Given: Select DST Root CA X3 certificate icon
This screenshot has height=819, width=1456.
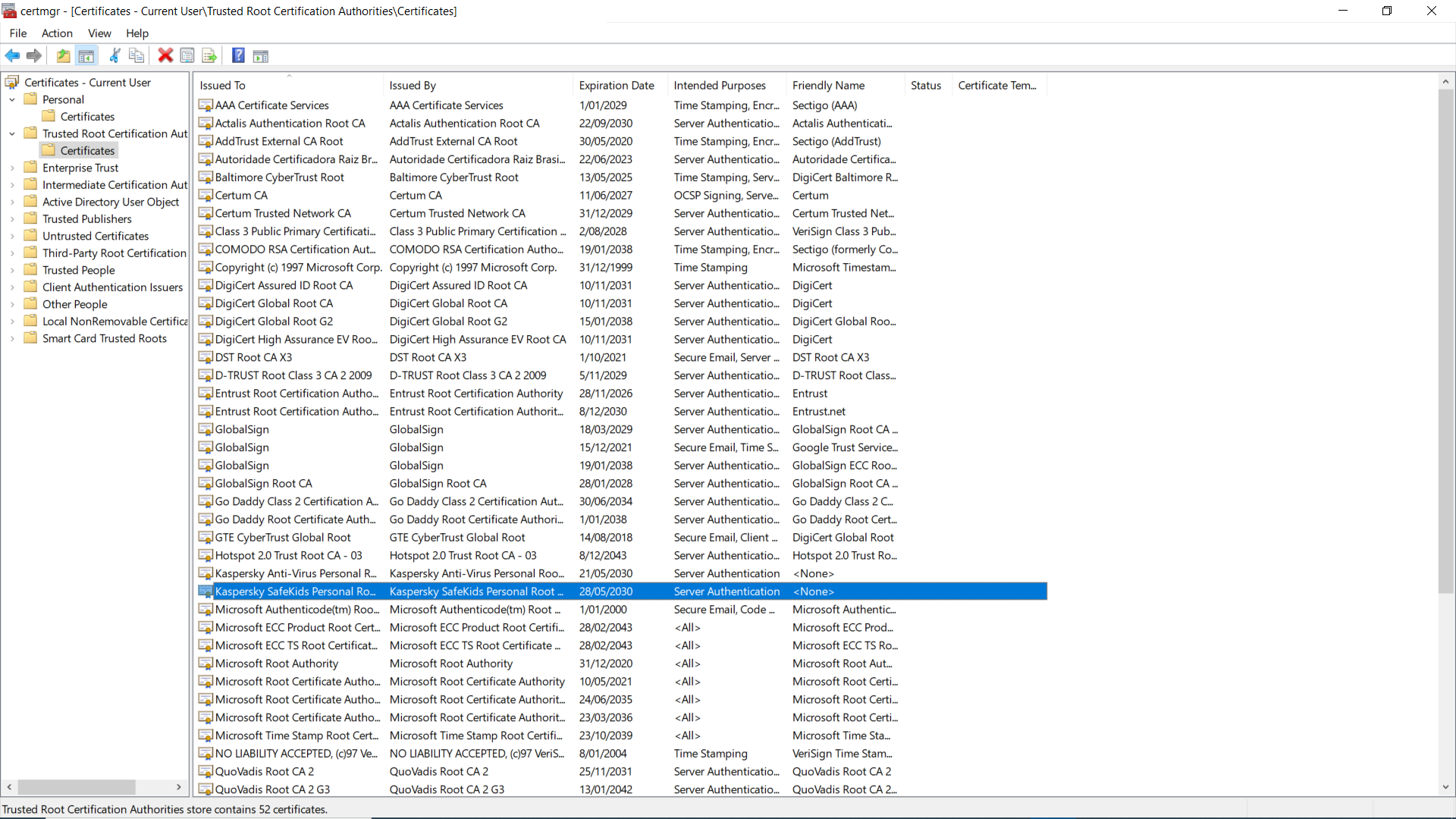Looking at the screenshot, I should (206, 357).
